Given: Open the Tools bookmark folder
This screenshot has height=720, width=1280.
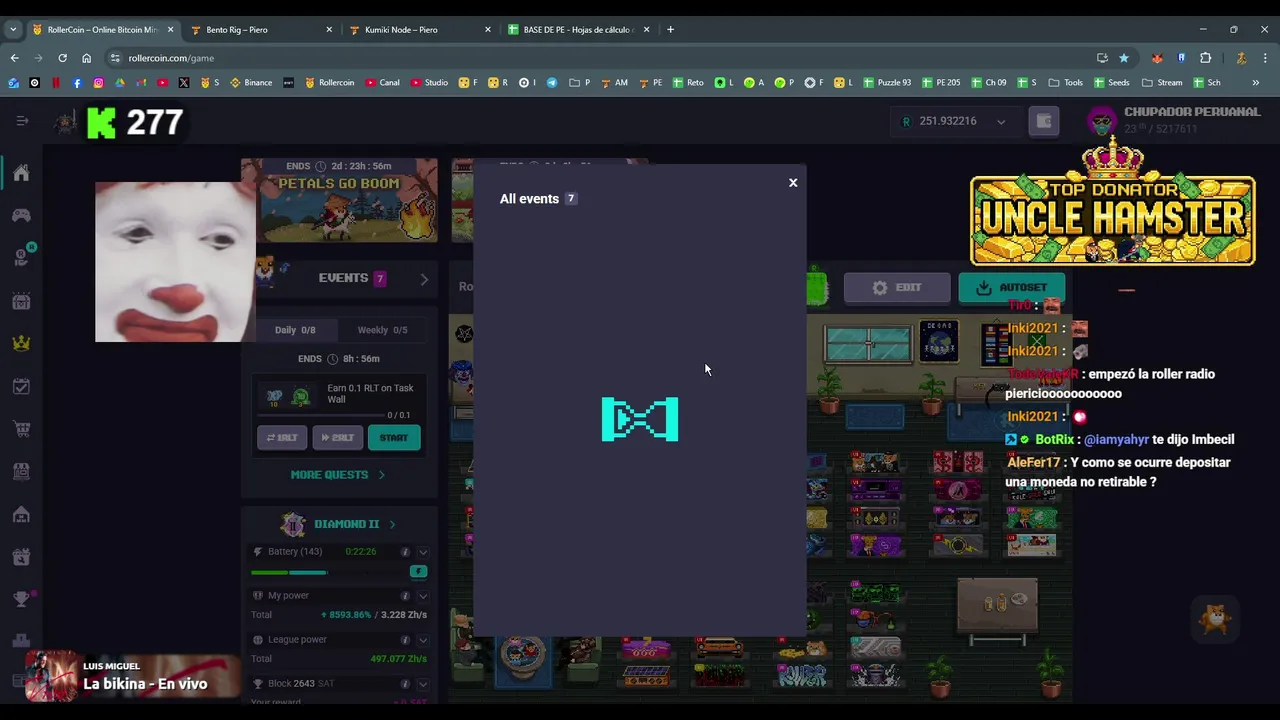Looking at the screenshot, I should 1066,83.
